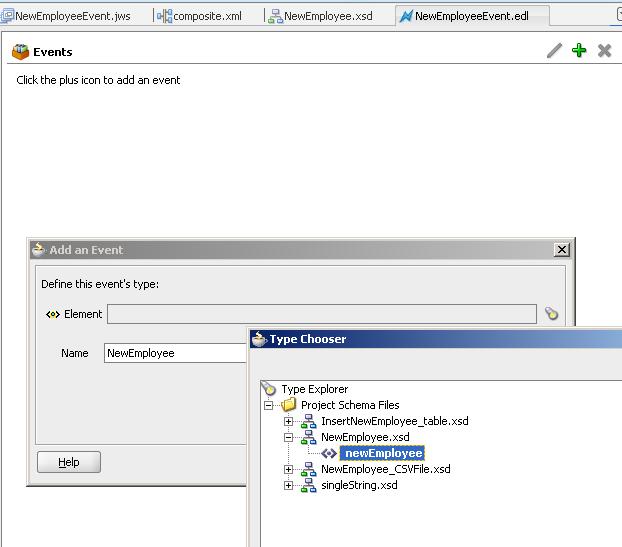Expand NewEmployee_CSVFile.xsd node
This screenshot has width=622, height=547.
[288, 470]
